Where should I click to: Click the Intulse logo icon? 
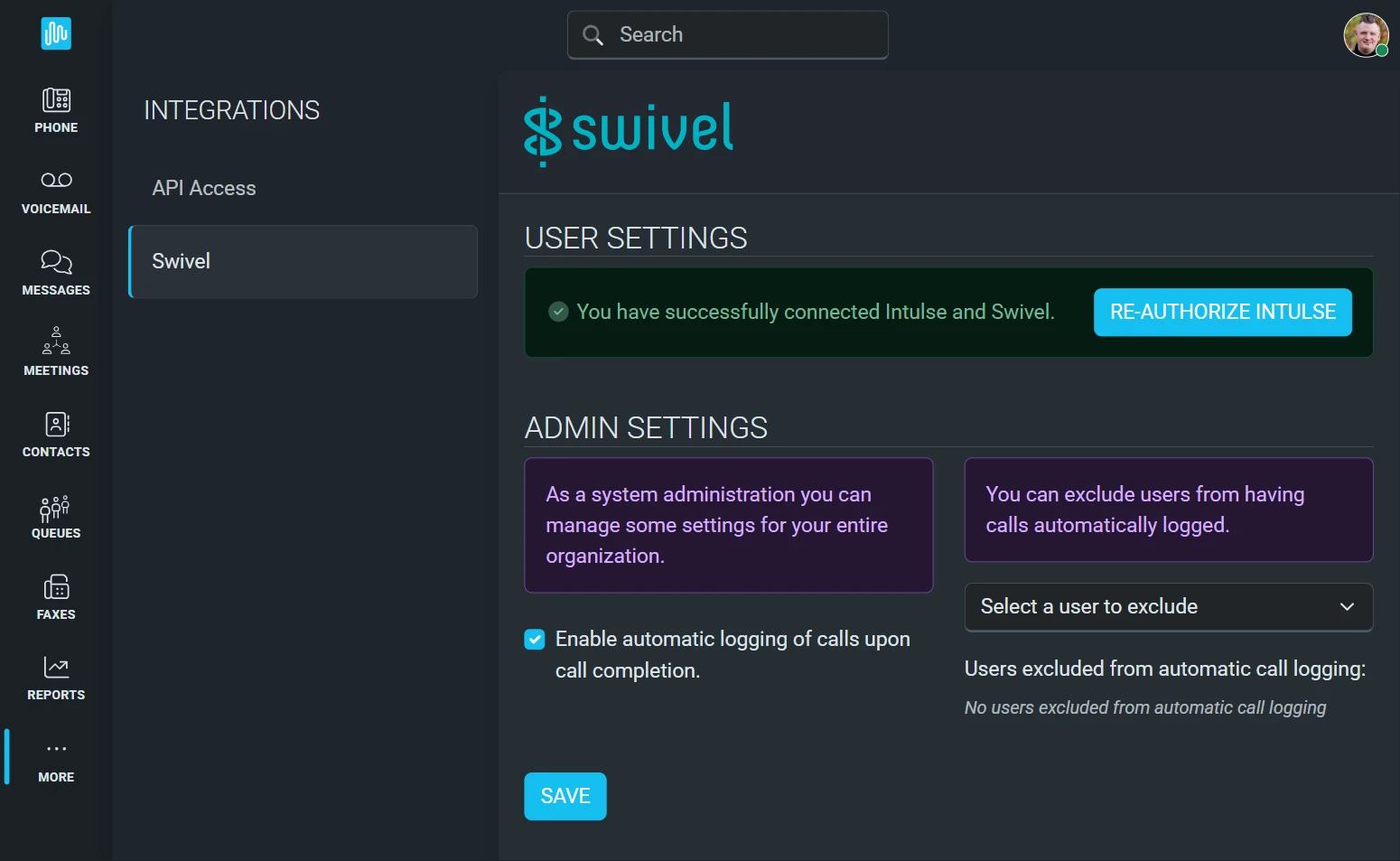tap(56, 34)
